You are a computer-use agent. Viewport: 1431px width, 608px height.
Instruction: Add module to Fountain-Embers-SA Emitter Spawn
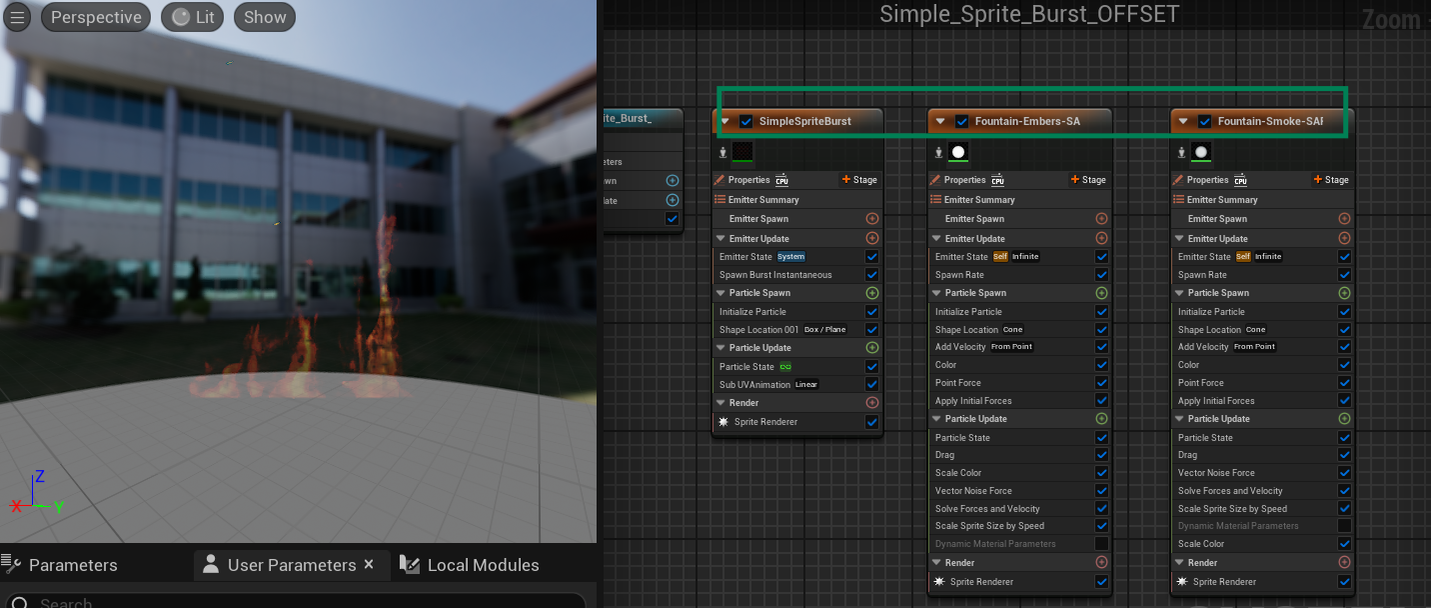click(1101, 218)
